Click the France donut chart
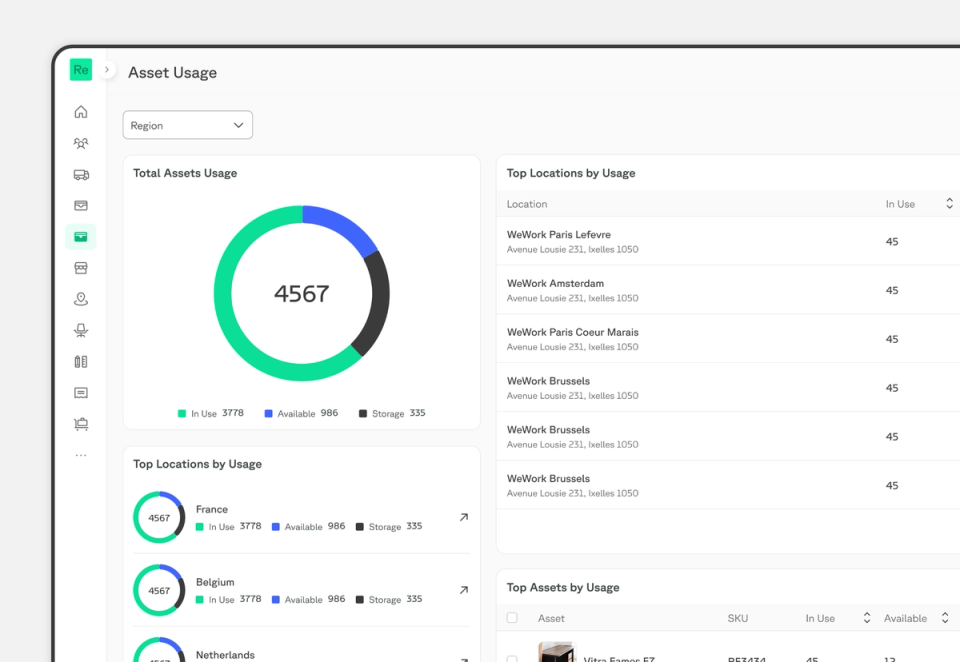960x662 pixels. [159, 517]
